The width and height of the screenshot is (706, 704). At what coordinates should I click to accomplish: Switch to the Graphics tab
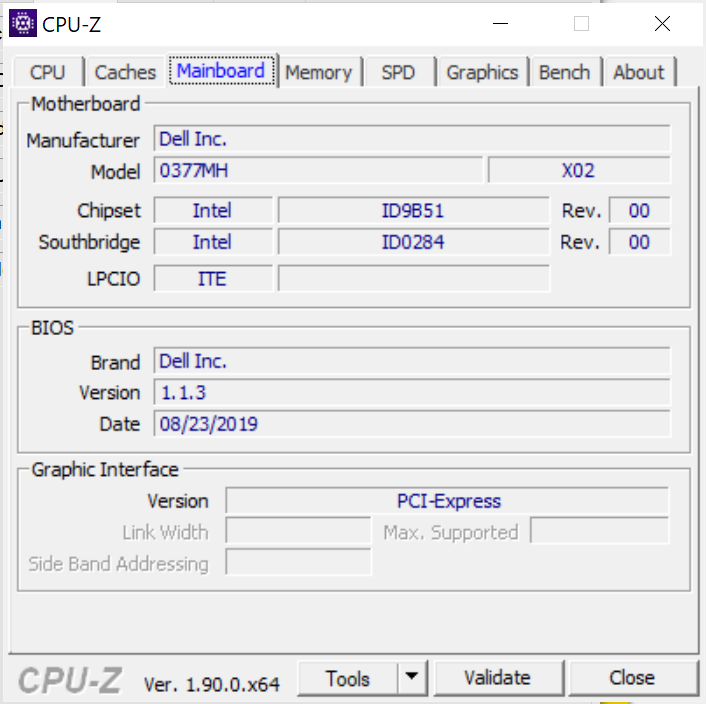(x=482, y=72)
